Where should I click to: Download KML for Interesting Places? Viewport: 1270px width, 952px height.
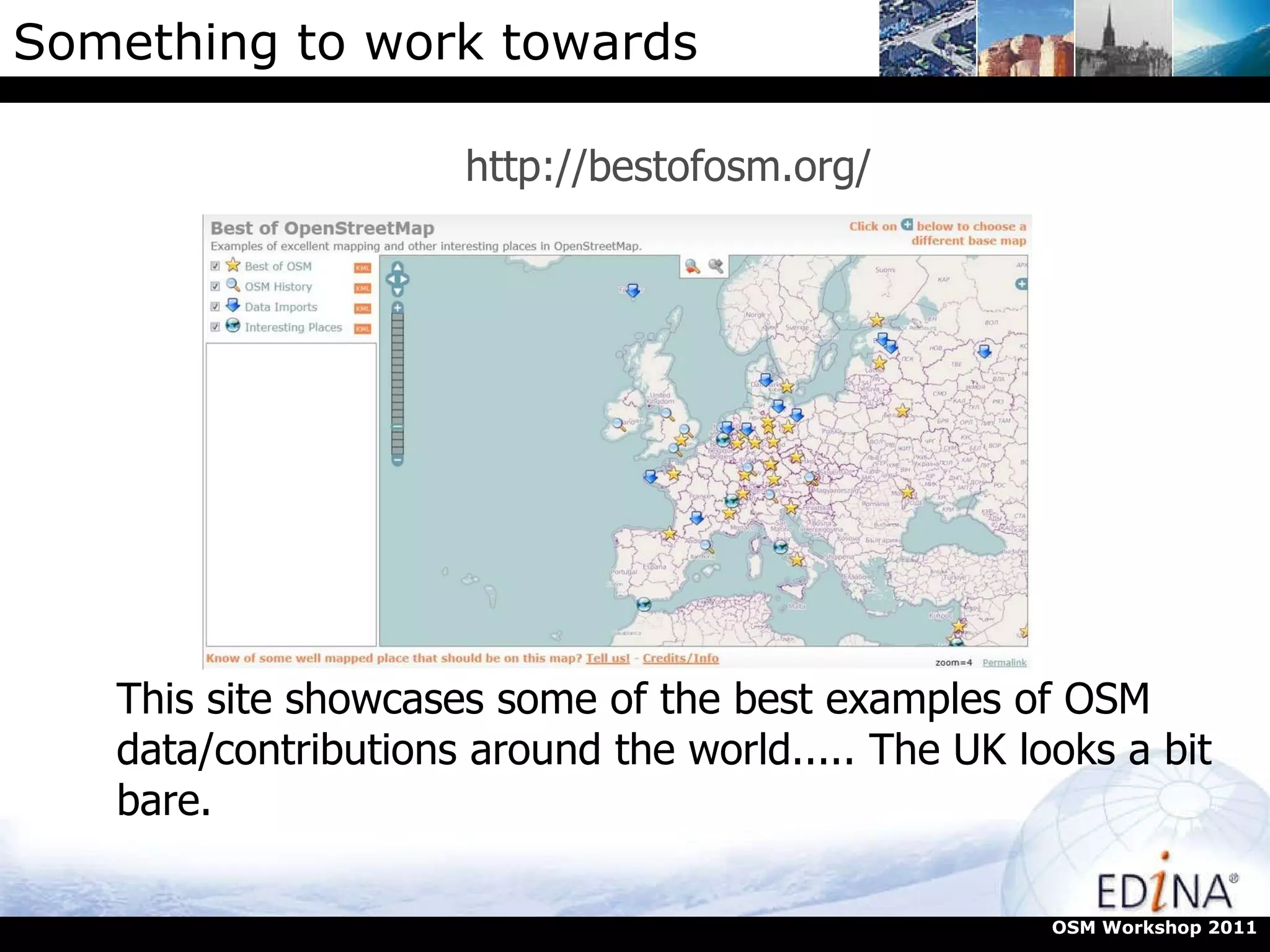(362, 329)
